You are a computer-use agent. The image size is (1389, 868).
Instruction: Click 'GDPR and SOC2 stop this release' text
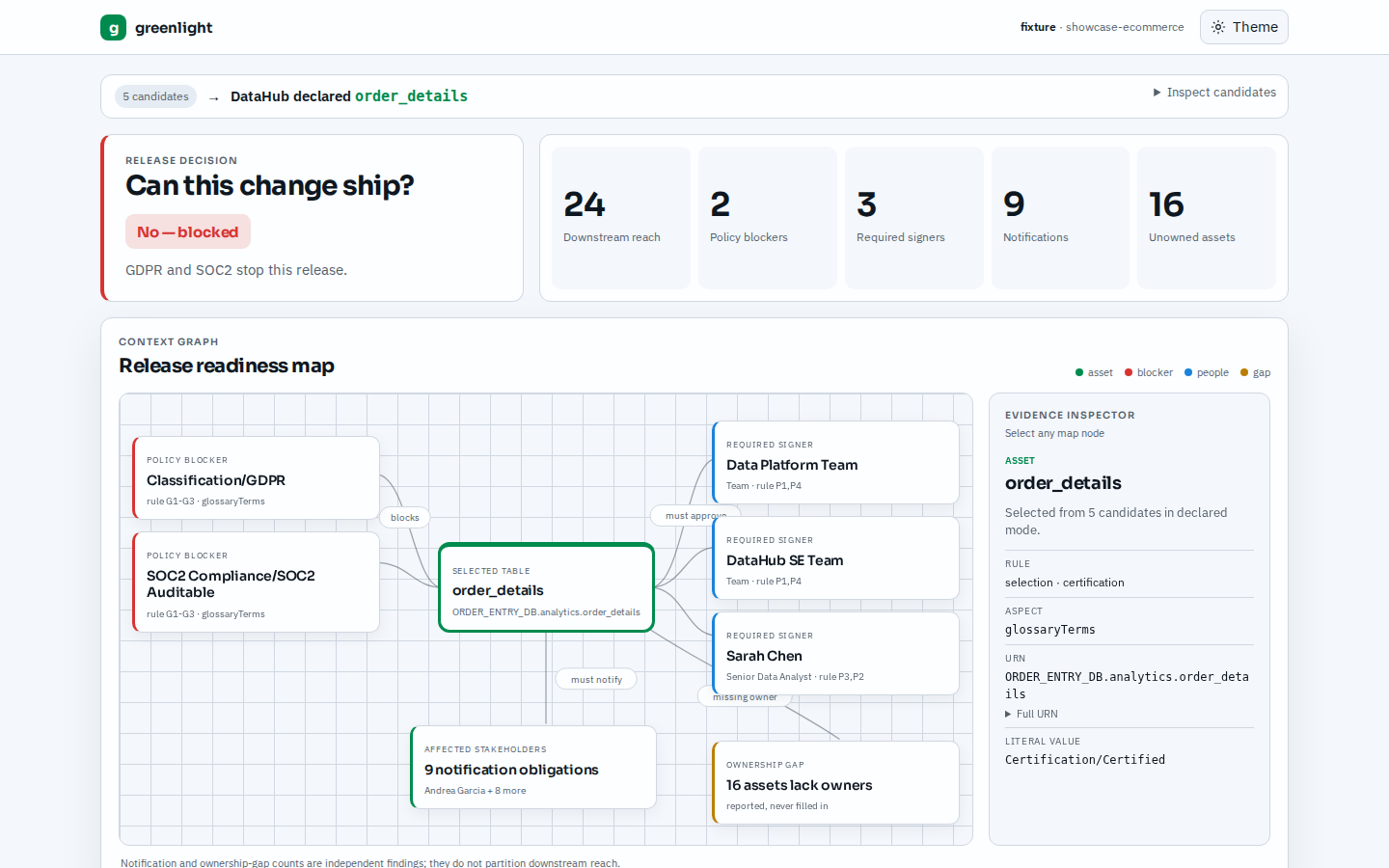tap(236, 270)
